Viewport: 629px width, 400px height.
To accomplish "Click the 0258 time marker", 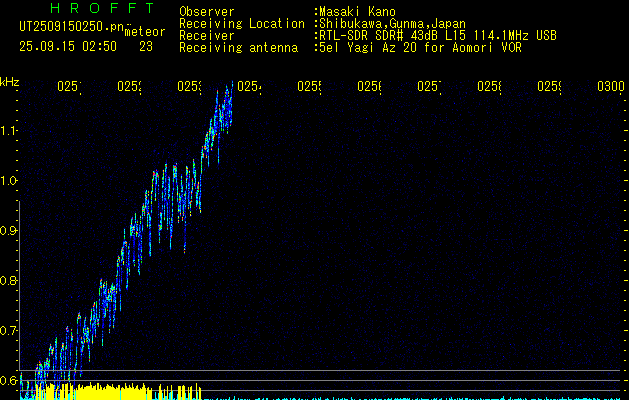I will (x=489, y=87).
